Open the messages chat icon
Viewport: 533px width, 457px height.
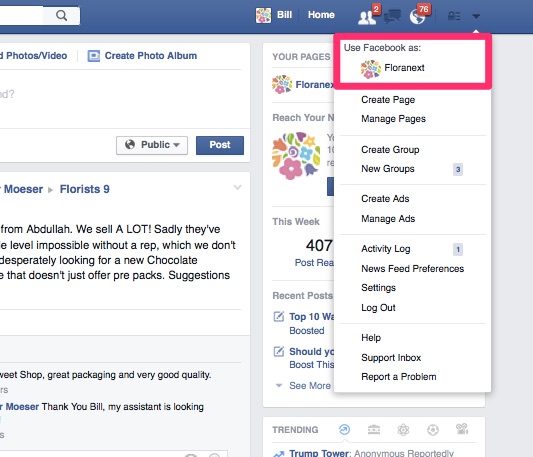click(x=392, y=16)
